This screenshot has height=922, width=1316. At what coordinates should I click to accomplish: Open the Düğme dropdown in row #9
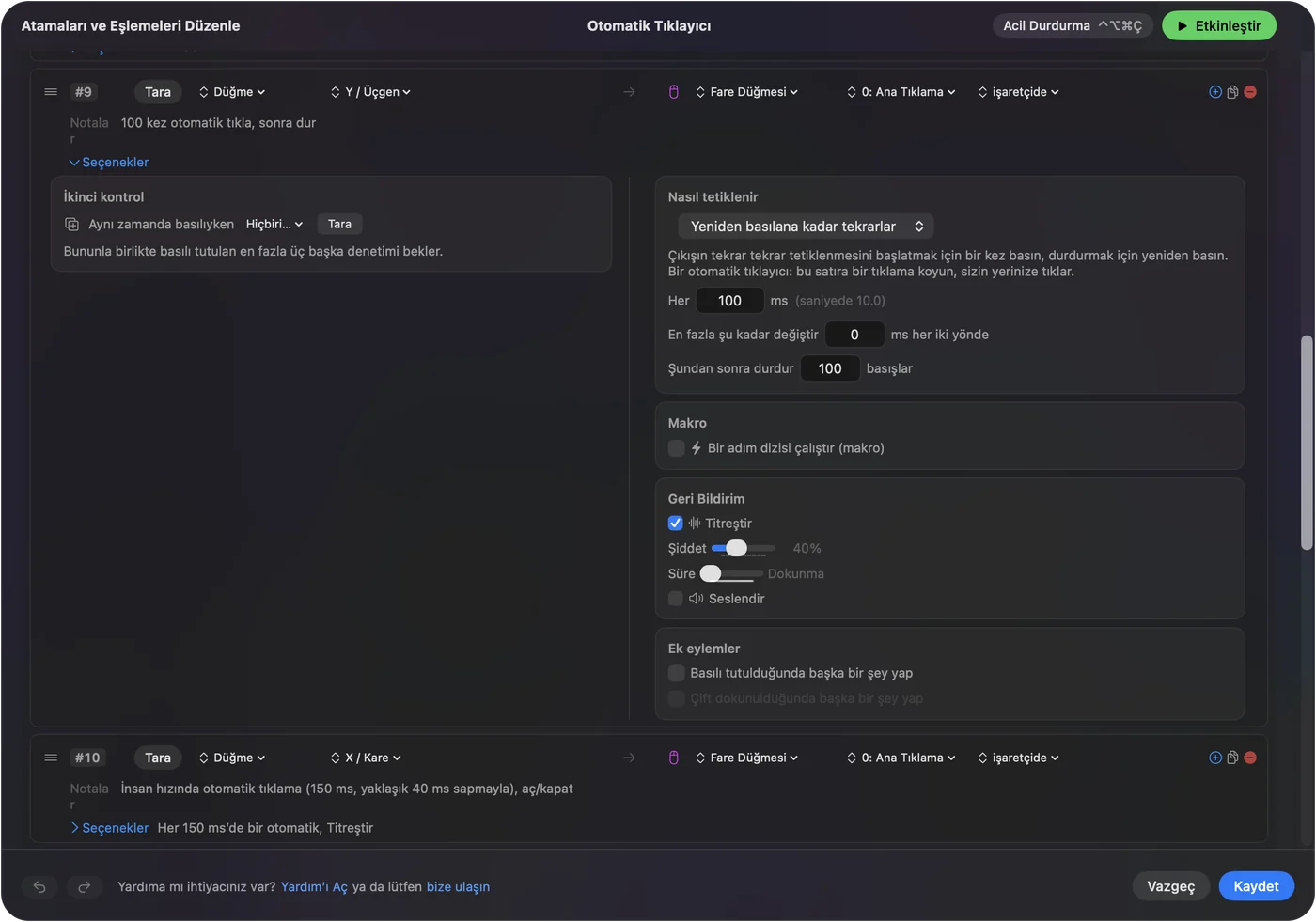coord(232,92)
